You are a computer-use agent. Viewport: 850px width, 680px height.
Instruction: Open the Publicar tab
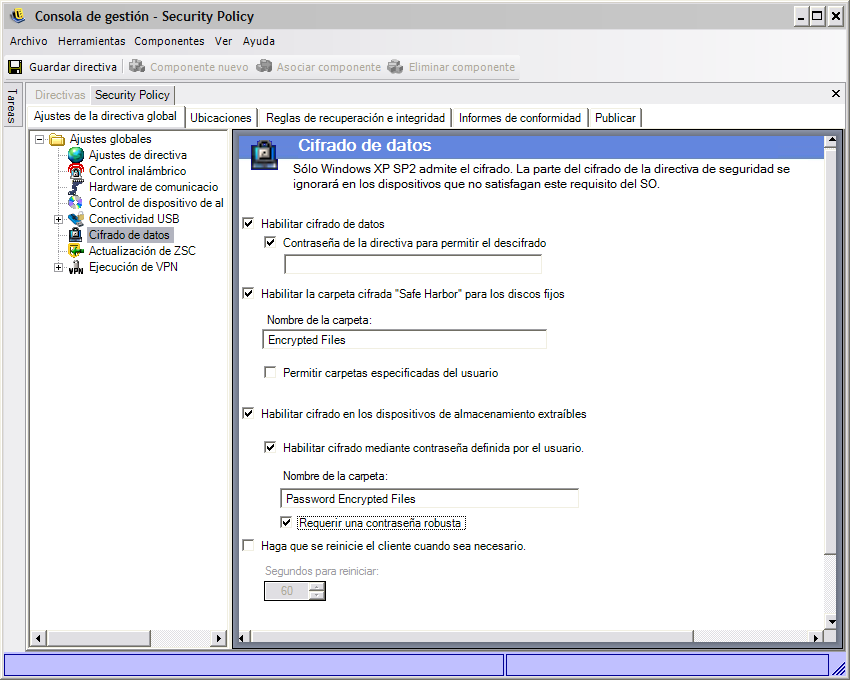615,118
